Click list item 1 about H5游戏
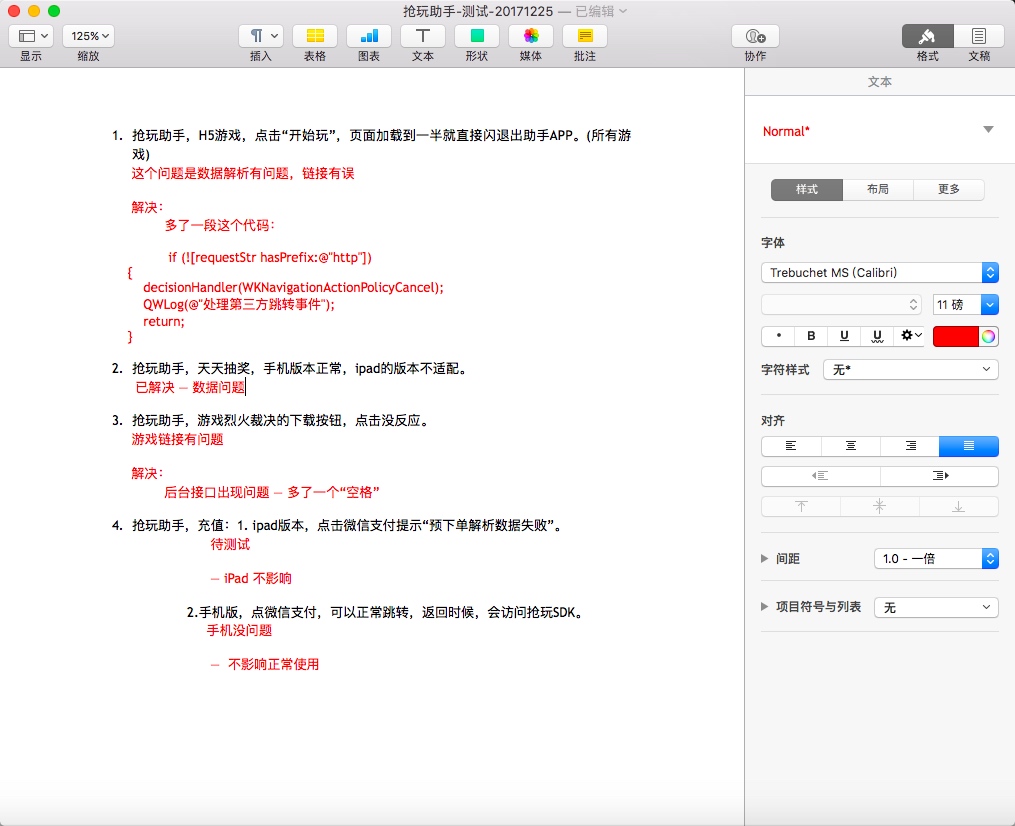 372,144
